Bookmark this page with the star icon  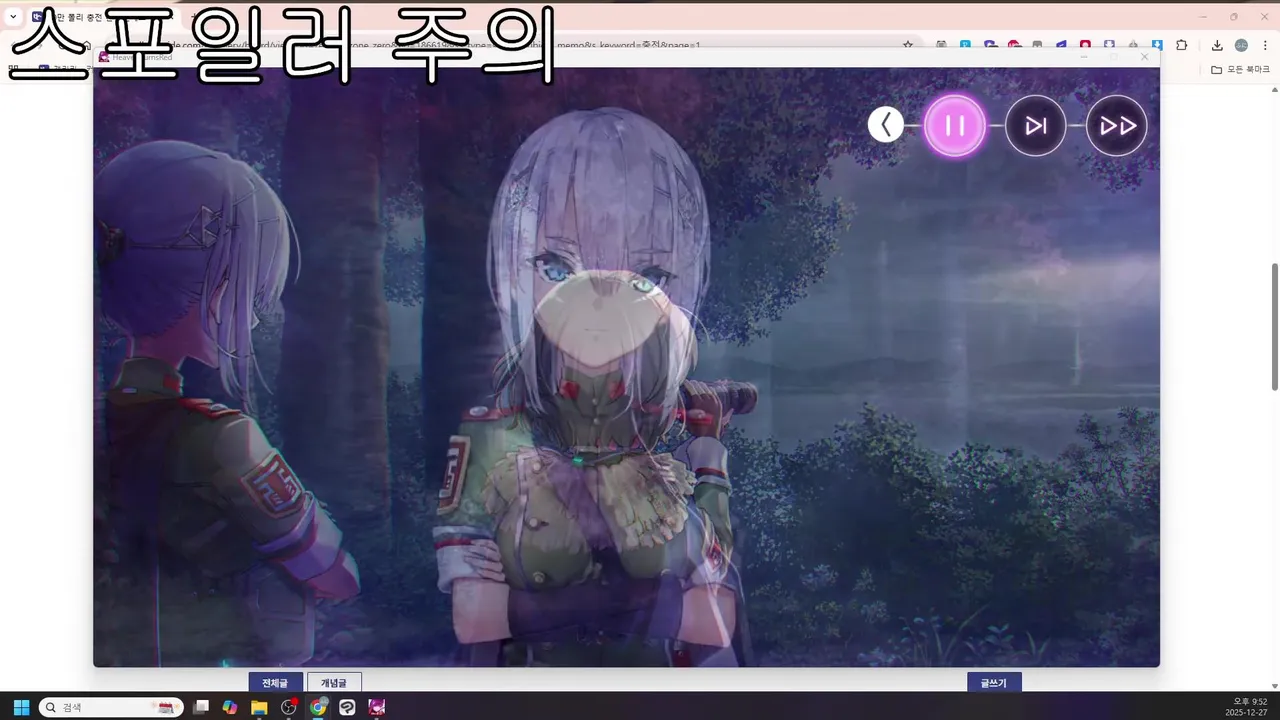(x=908, y=45)
